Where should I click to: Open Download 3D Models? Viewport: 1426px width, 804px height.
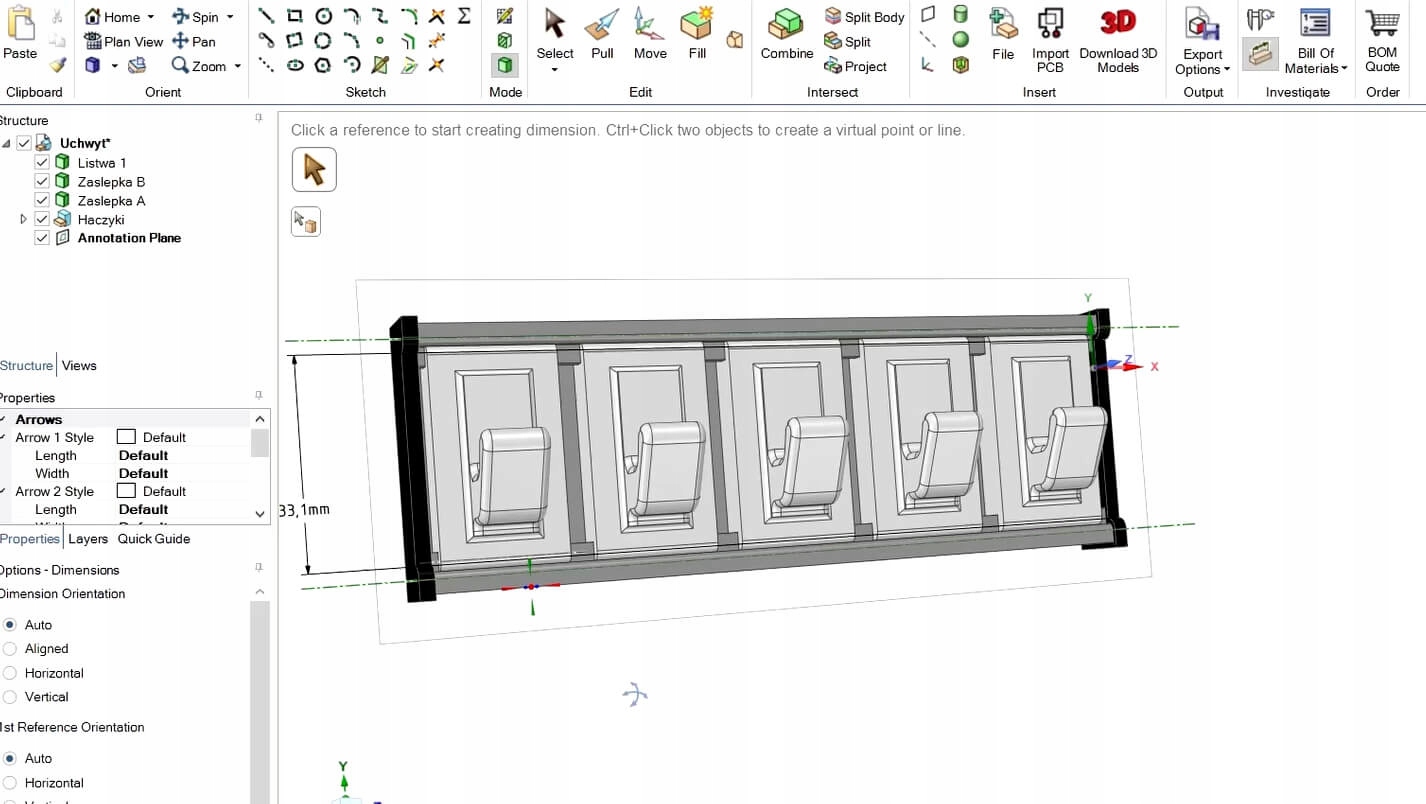[1118, 40]
